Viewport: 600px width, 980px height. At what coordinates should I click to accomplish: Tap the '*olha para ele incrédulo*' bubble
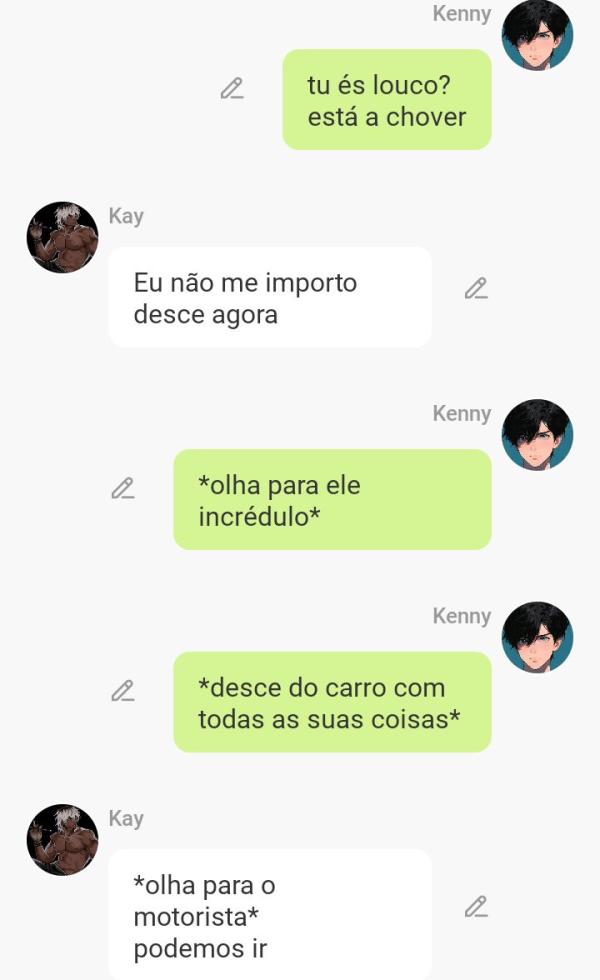point(332,499)
